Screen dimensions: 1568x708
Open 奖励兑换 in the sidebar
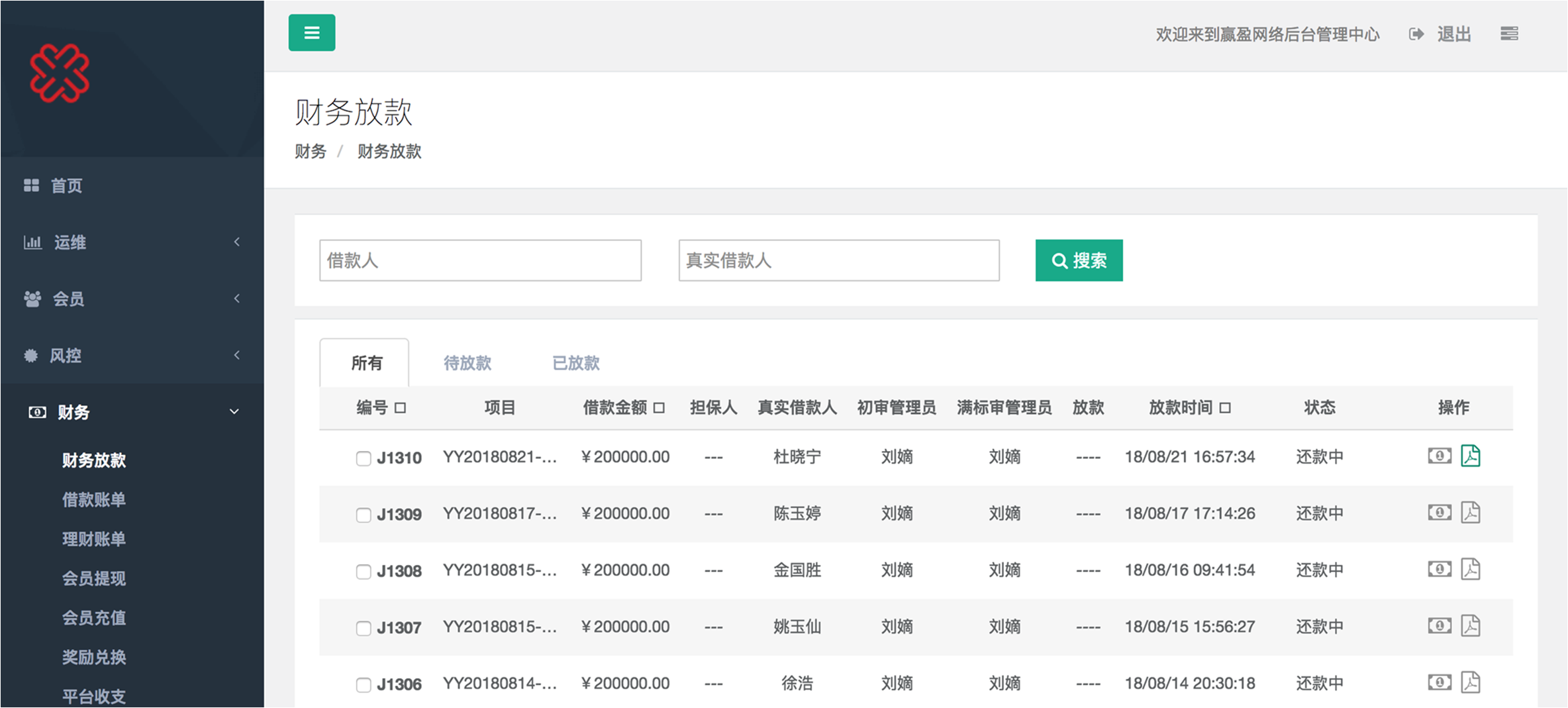94,658
